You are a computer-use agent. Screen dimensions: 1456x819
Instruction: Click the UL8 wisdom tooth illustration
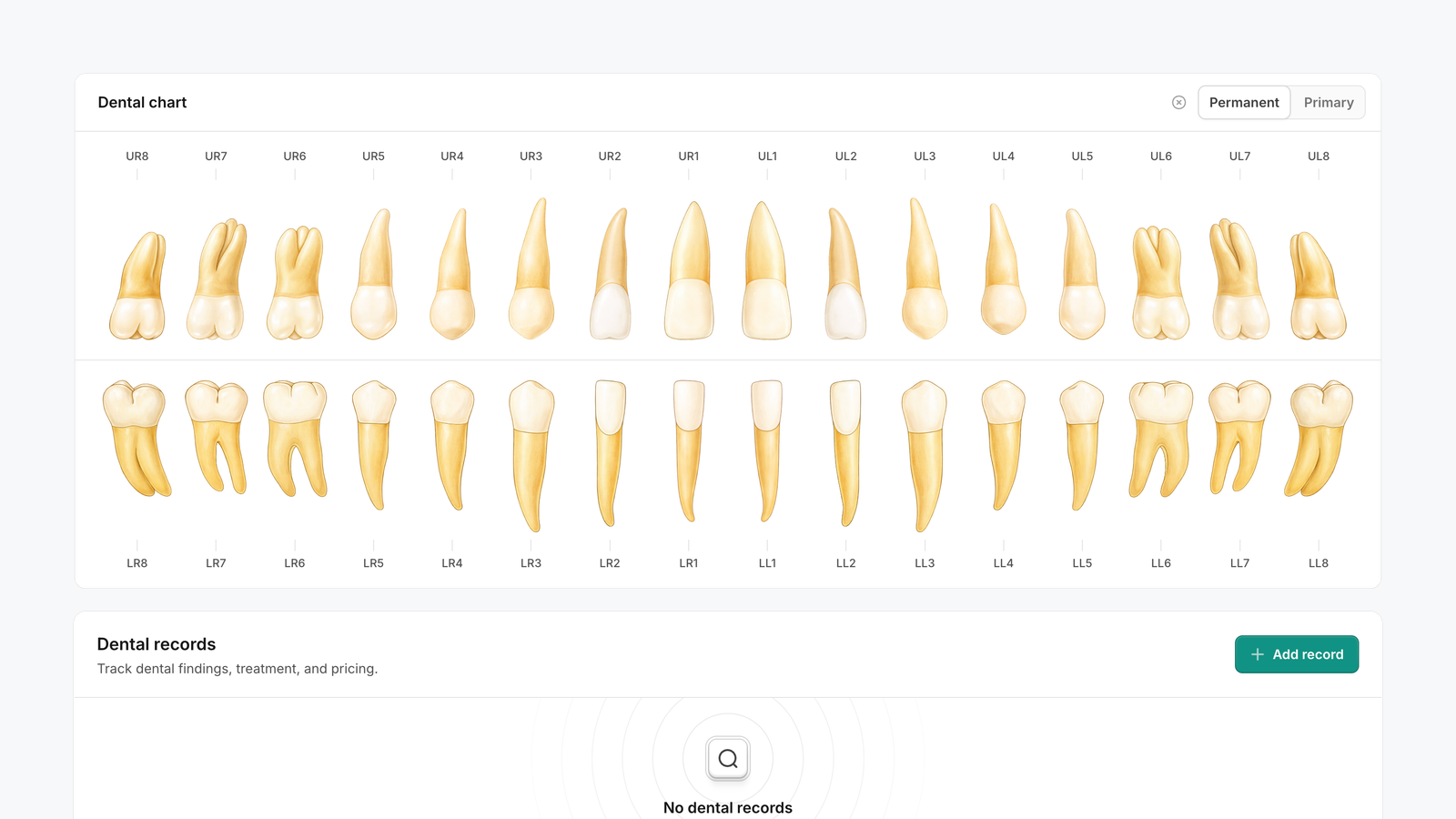coord(1319,286)
